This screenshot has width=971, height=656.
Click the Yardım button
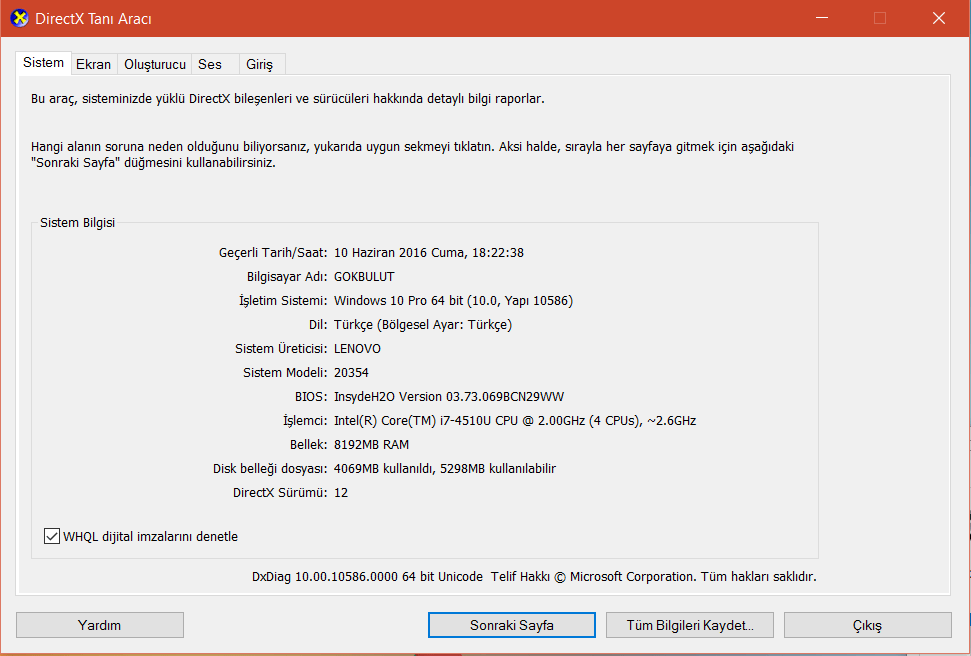point(100,625)
